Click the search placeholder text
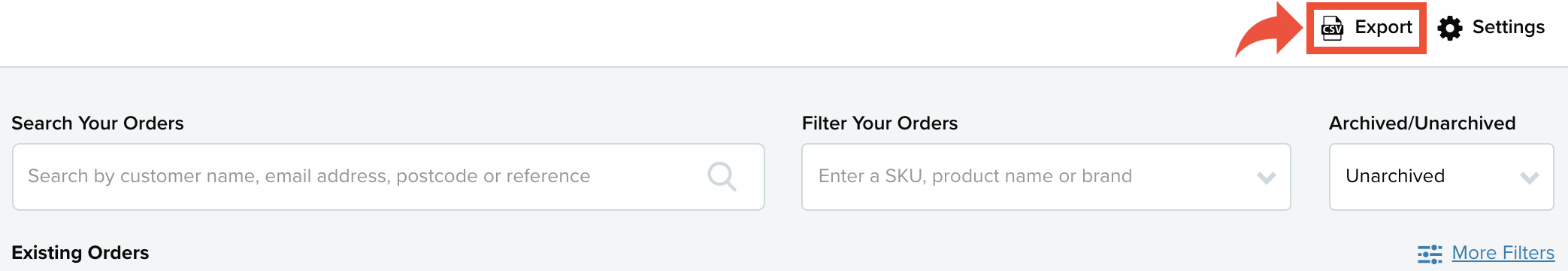 [x=309, y=176]
